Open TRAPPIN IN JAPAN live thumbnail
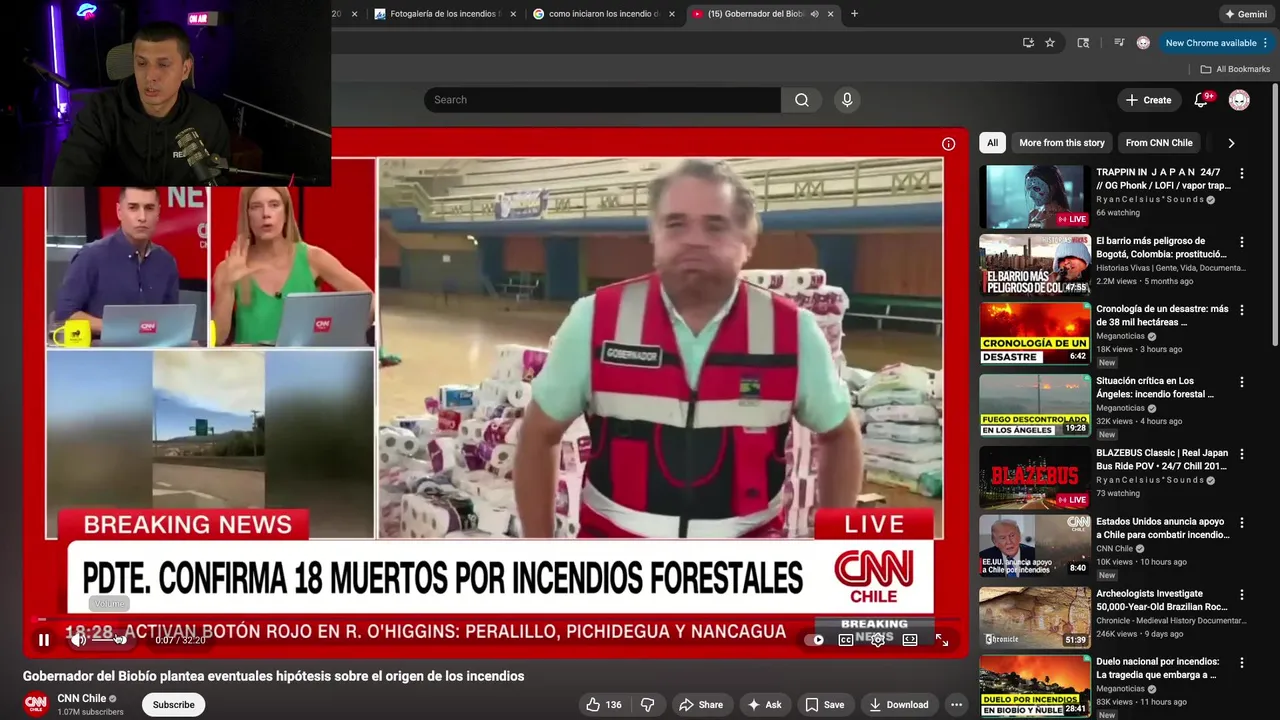1280x720 pixels. (1034, 196)
